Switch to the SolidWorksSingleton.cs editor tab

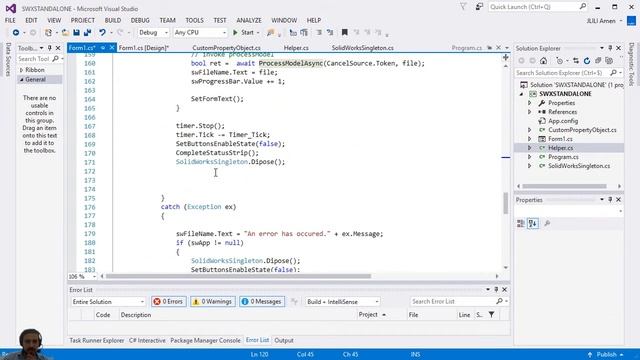(x=362, y=48)
